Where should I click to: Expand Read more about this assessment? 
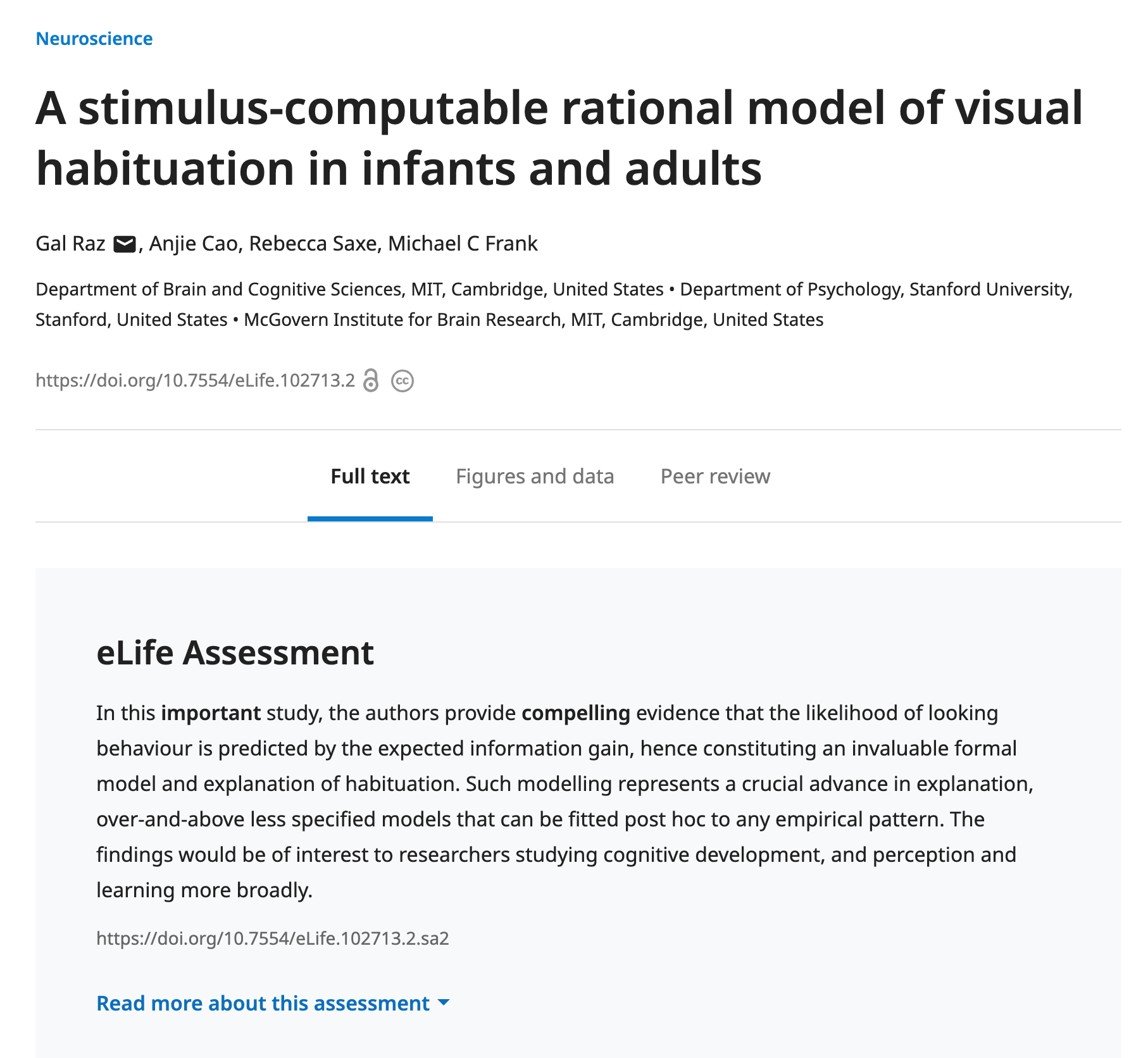(x=263, y=1003)
